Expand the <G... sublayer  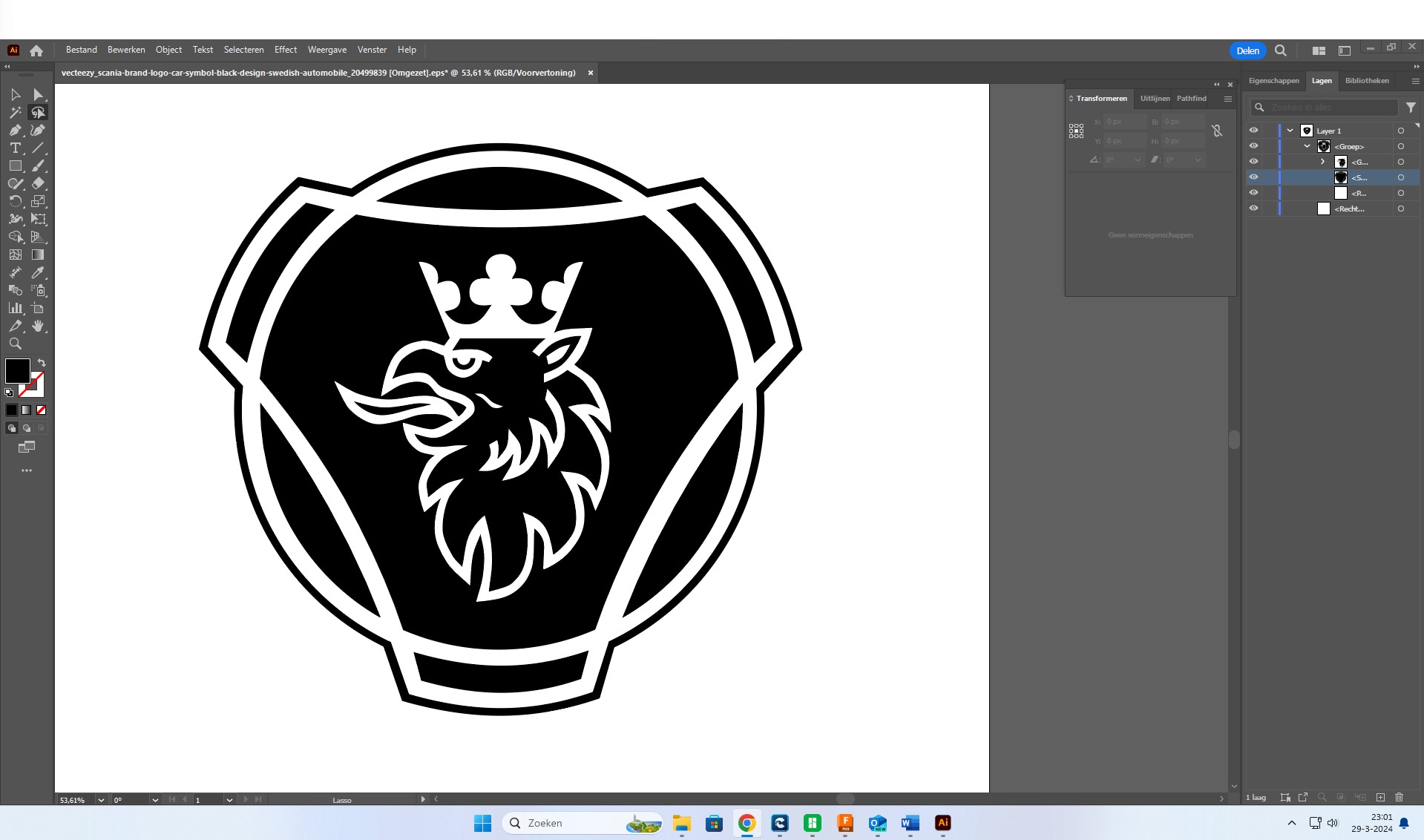pyautogui.click(x=1323, y=162)
